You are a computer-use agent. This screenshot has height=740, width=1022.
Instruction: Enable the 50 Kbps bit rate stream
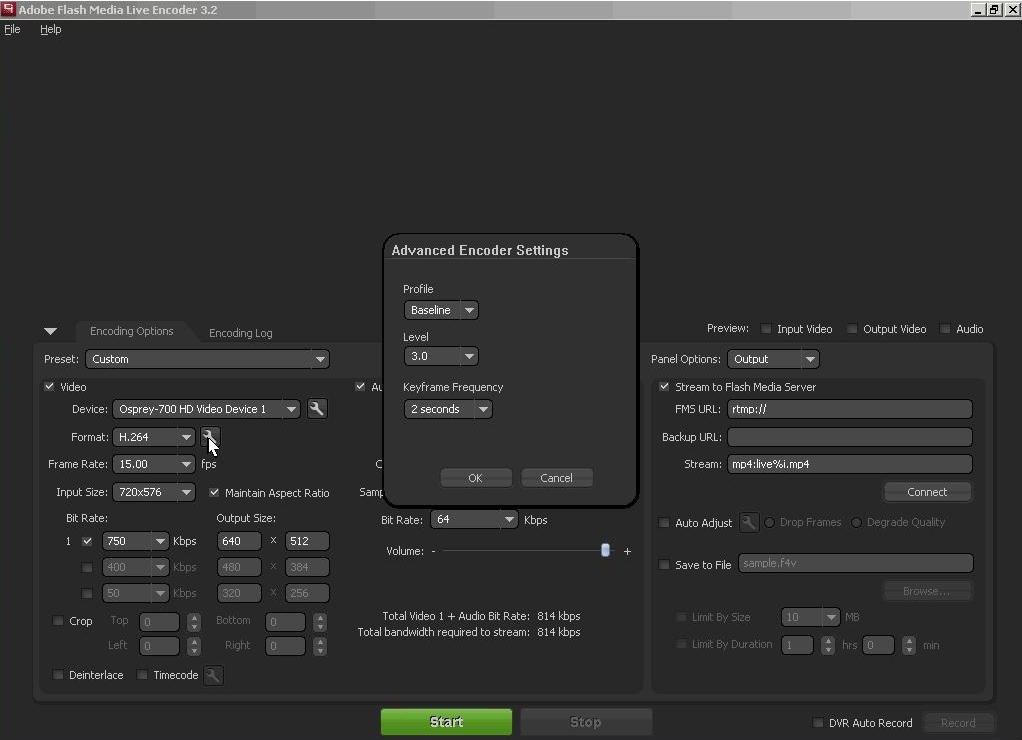pyautogui.click(x=87, y=593)
